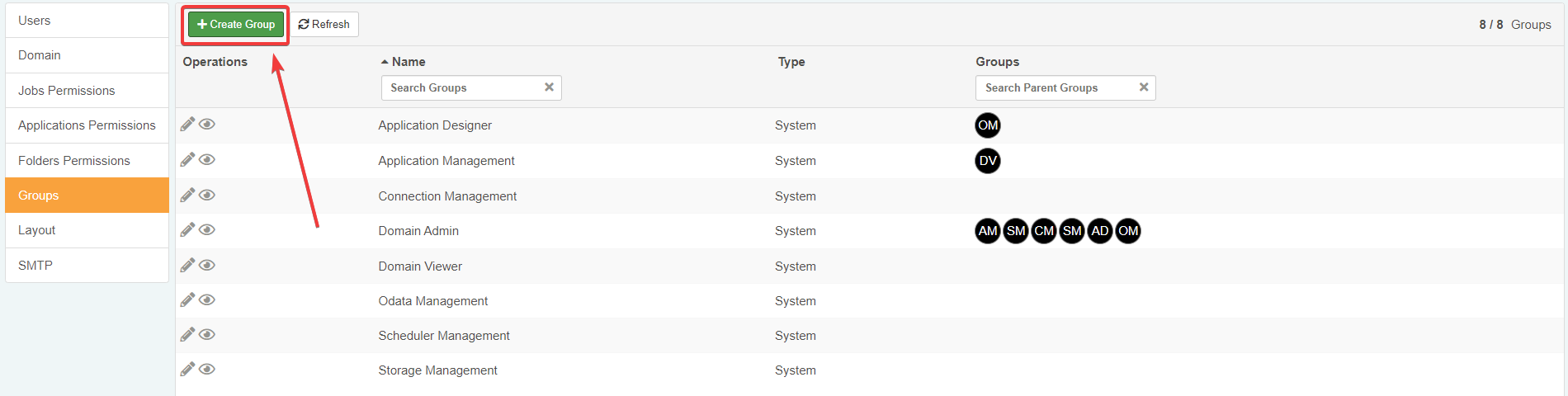The image size is (1568, 396).
Task: View the Odata Management group
Action: [207, 300]
